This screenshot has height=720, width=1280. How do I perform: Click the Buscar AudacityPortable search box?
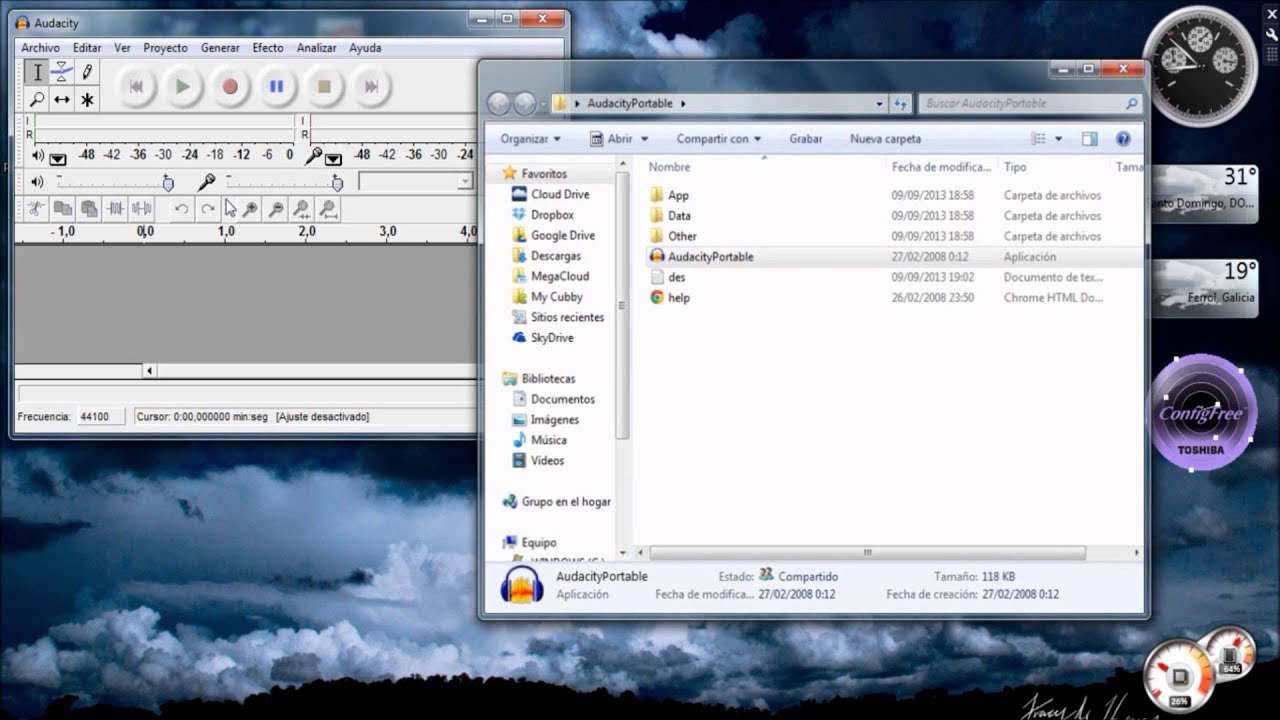tap(1030, 103)
